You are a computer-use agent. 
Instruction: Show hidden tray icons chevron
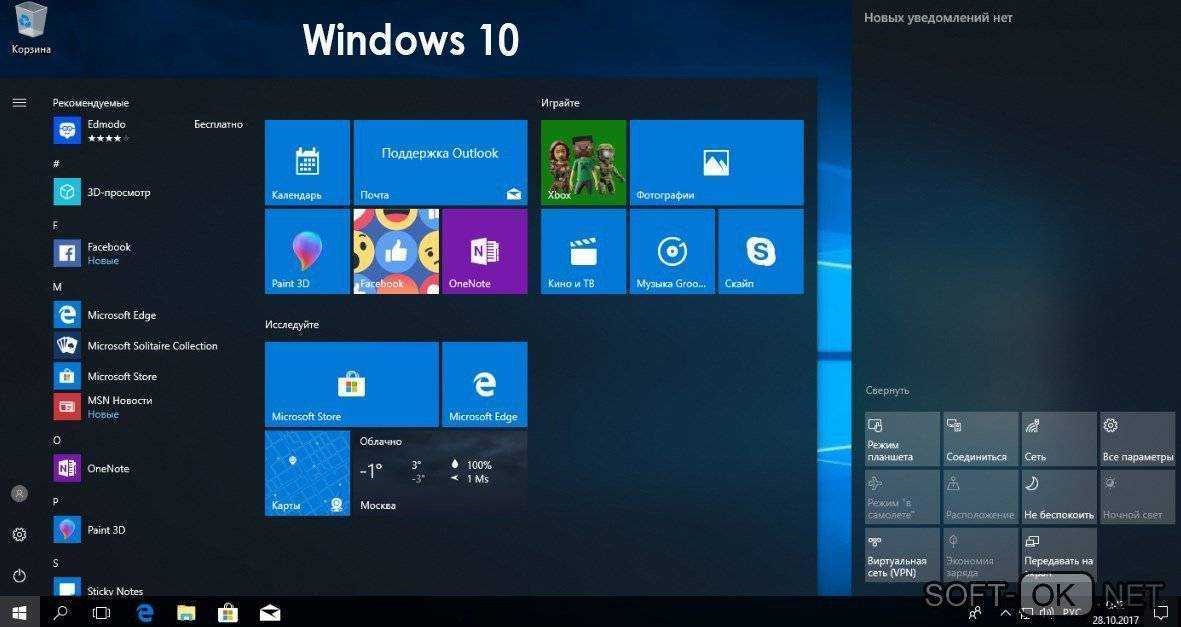(1006, 613)
